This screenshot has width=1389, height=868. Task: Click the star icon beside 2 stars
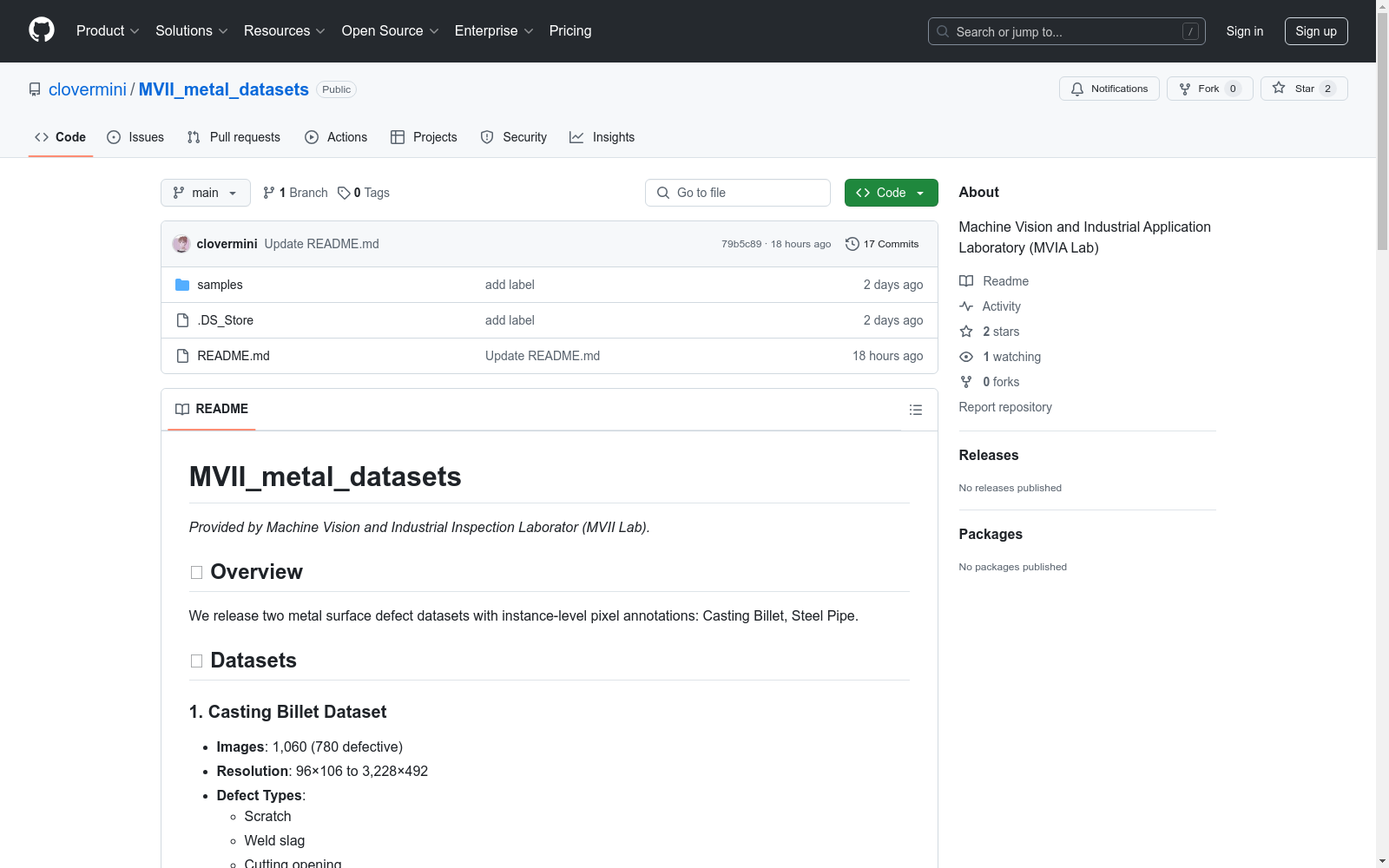pos(966,332)
